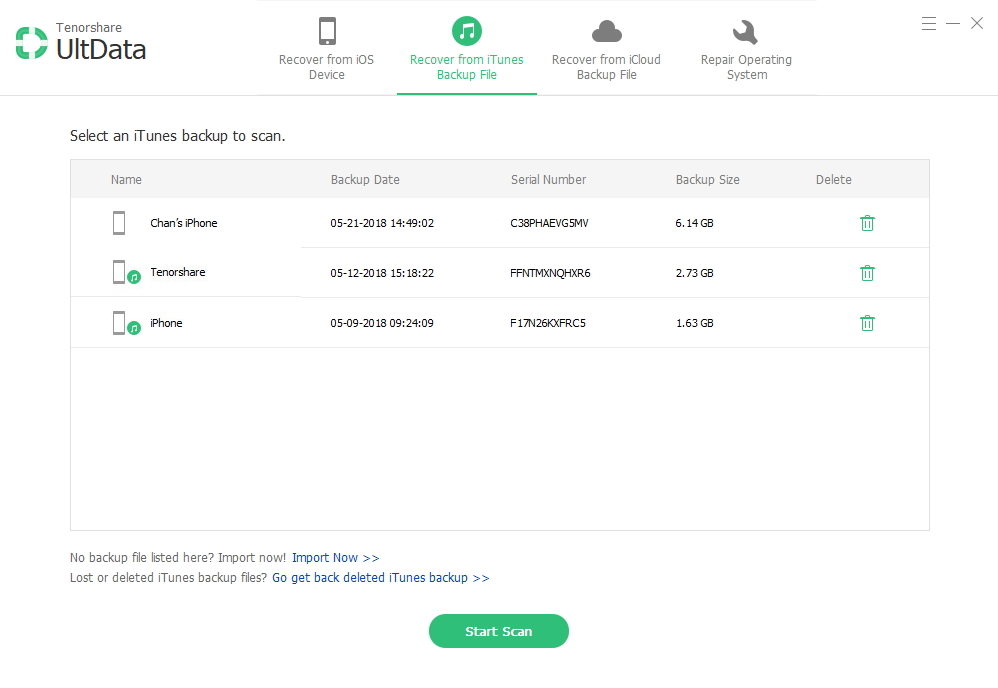Click the Name column header
998x688 pixels.
click(x=126, y=179)
